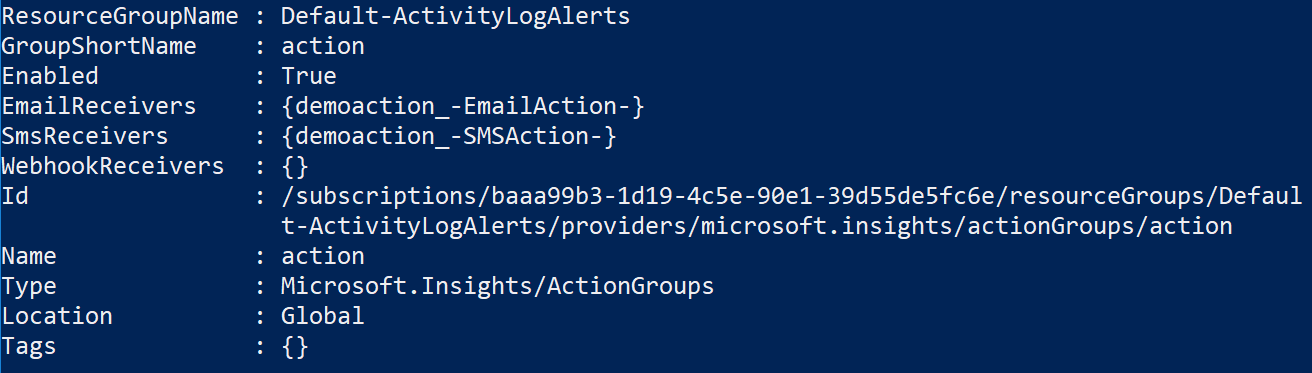Click the Location value Global
Viewport: 1312px width, 373px height.
tap(323, 316)
